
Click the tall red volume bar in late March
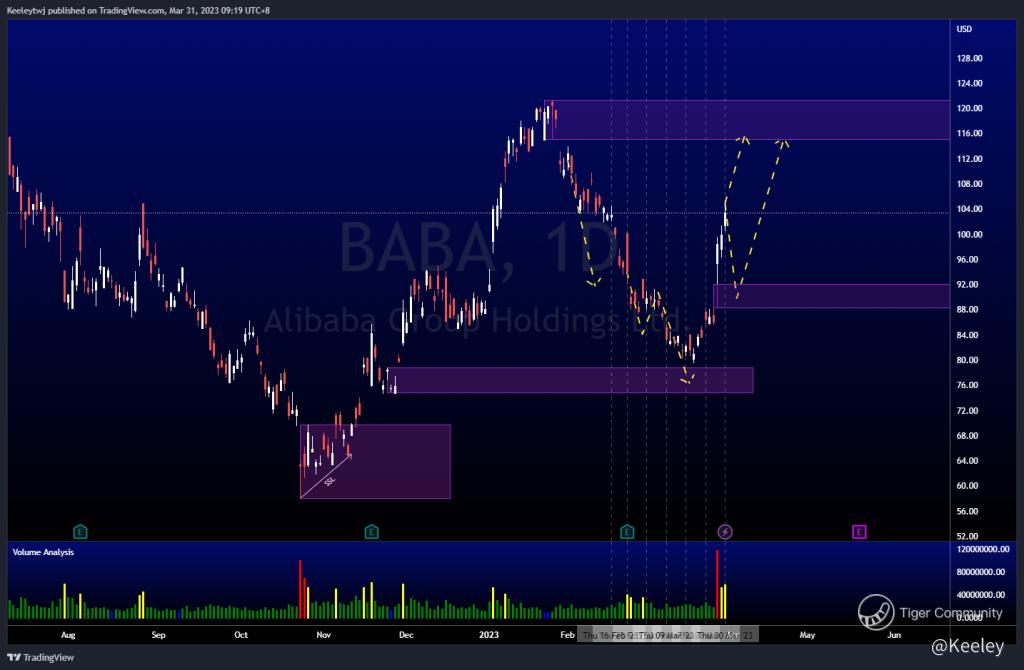[717, 584]
